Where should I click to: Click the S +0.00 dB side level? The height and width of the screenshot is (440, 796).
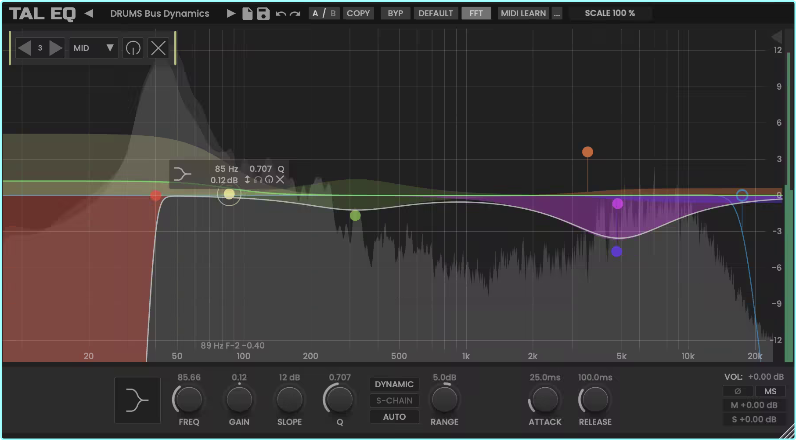click(754, 419)
